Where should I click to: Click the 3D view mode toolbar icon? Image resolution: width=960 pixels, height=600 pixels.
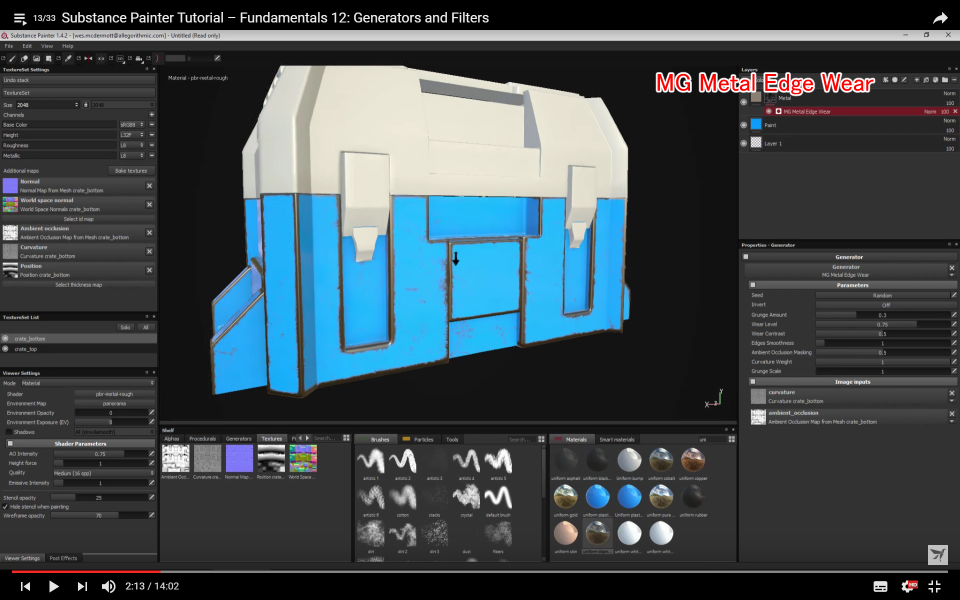click(x=120, y=58)
